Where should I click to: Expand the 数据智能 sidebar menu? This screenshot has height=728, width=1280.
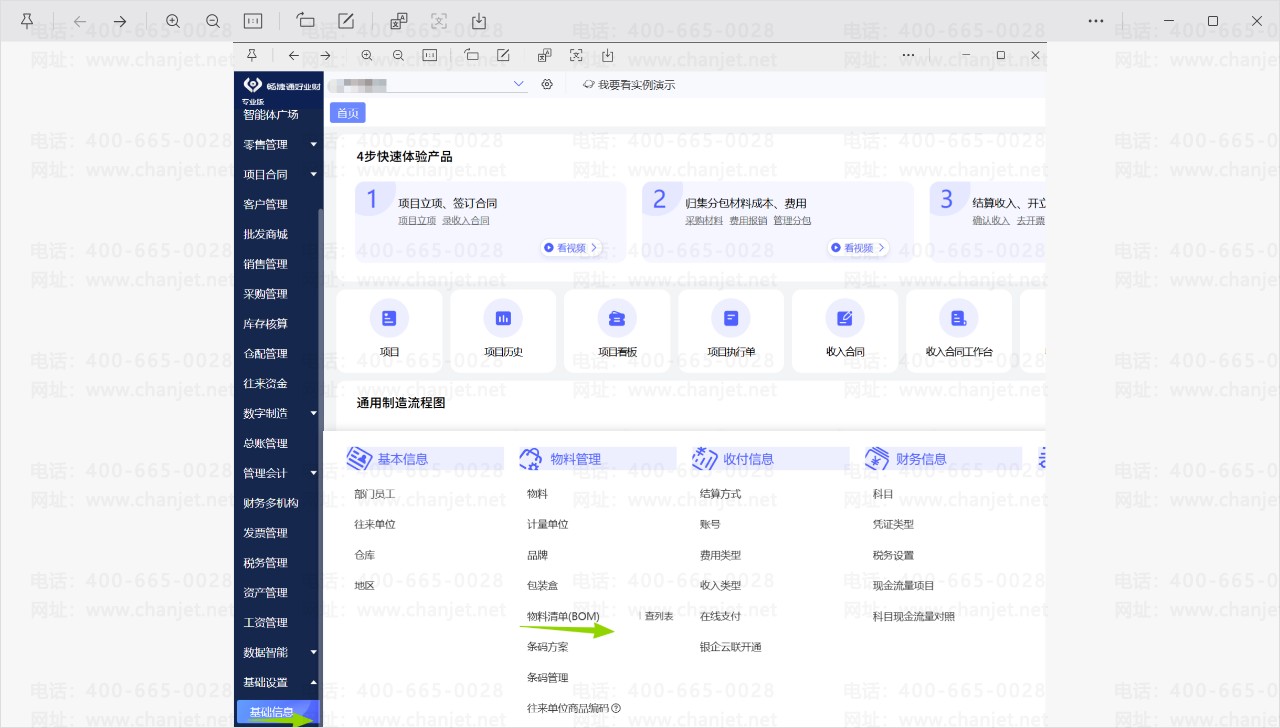coord(313,652)
